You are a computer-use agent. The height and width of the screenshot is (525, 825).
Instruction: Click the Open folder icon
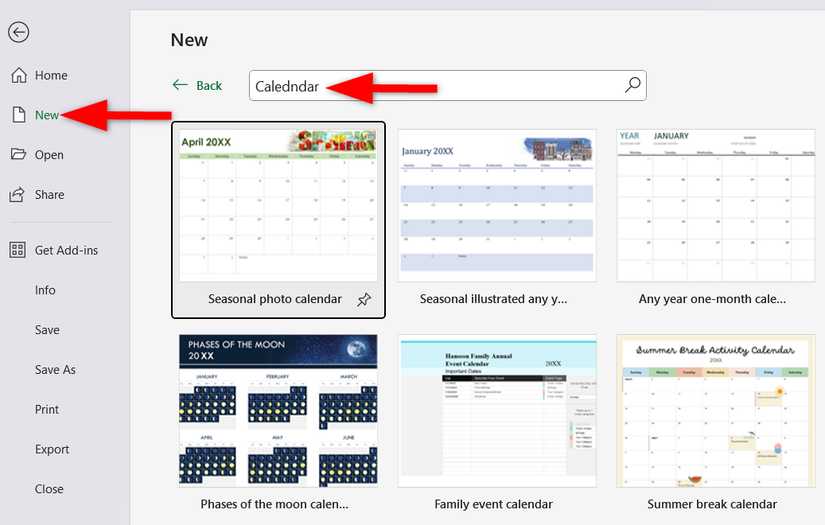pyautogui.click(x=18, y=154)
